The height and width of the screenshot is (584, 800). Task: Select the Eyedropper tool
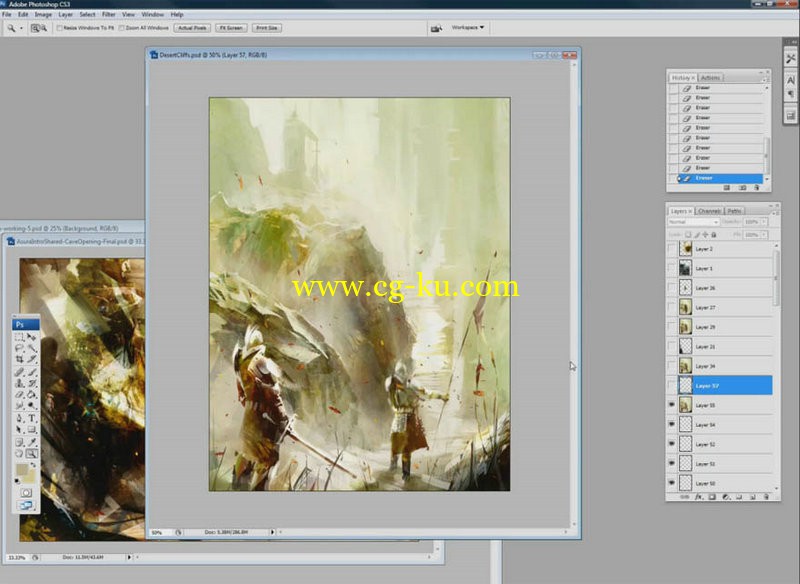click(32, 442)
